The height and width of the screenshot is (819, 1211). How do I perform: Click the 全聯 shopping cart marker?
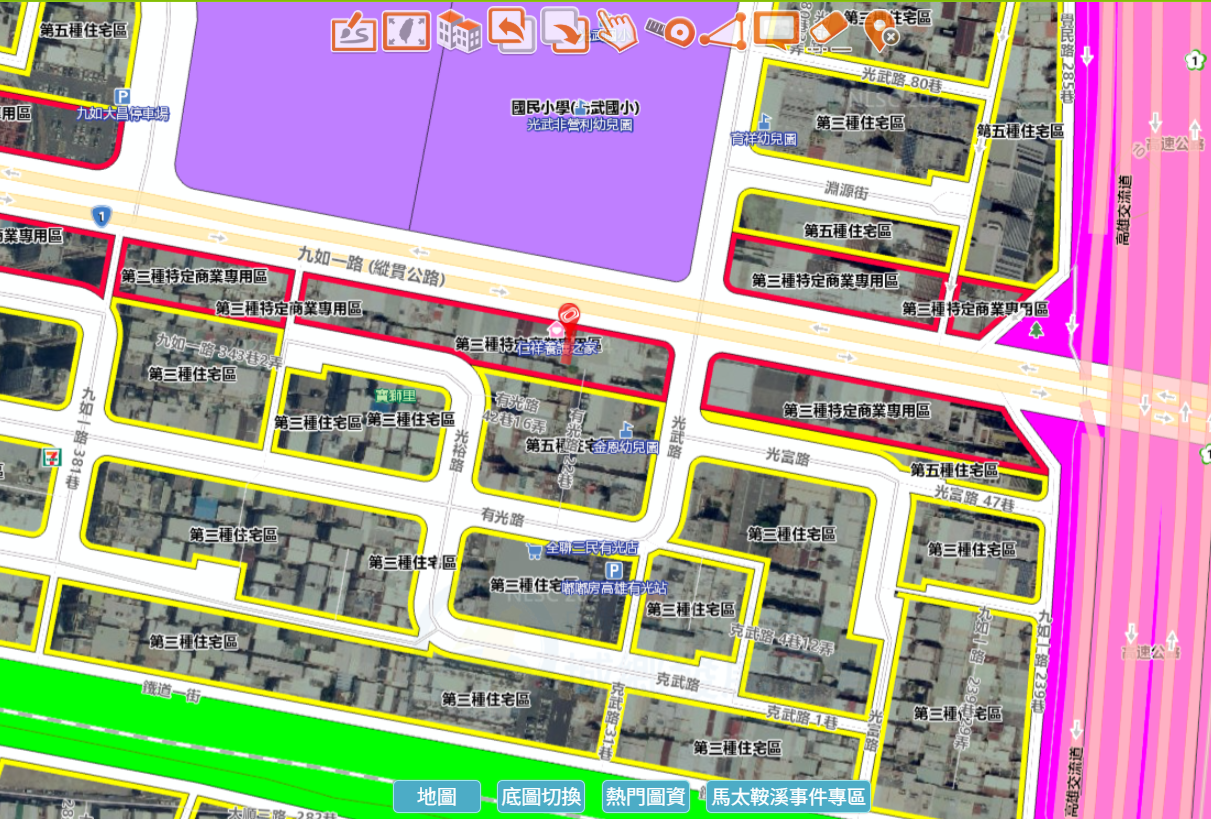tap(535, 549)
